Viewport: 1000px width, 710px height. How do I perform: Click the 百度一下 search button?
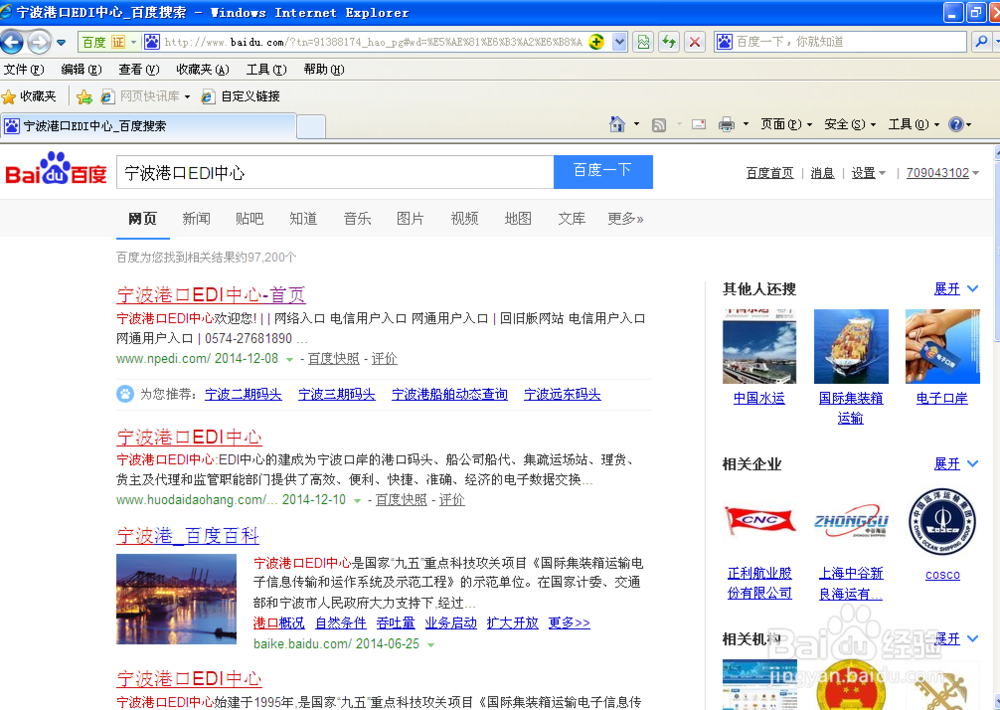point(603,172)
